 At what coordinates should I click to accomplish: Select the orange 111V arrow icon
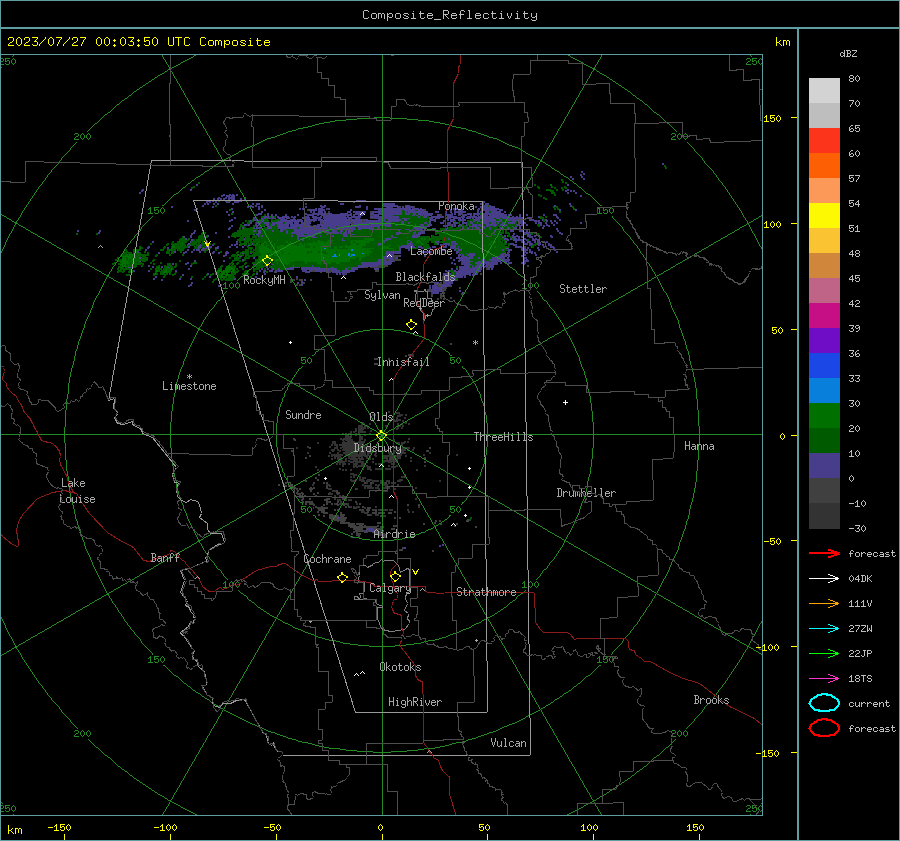click(x=824, y=603)
